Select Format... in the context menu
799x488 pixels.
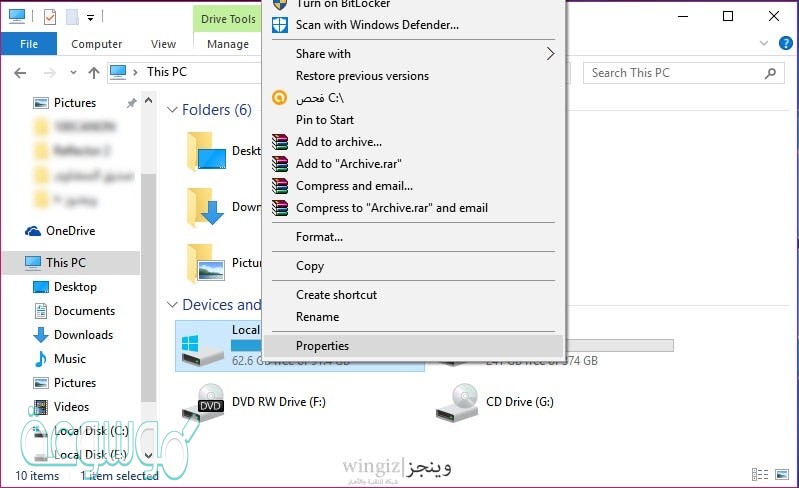tap(319, 237)
